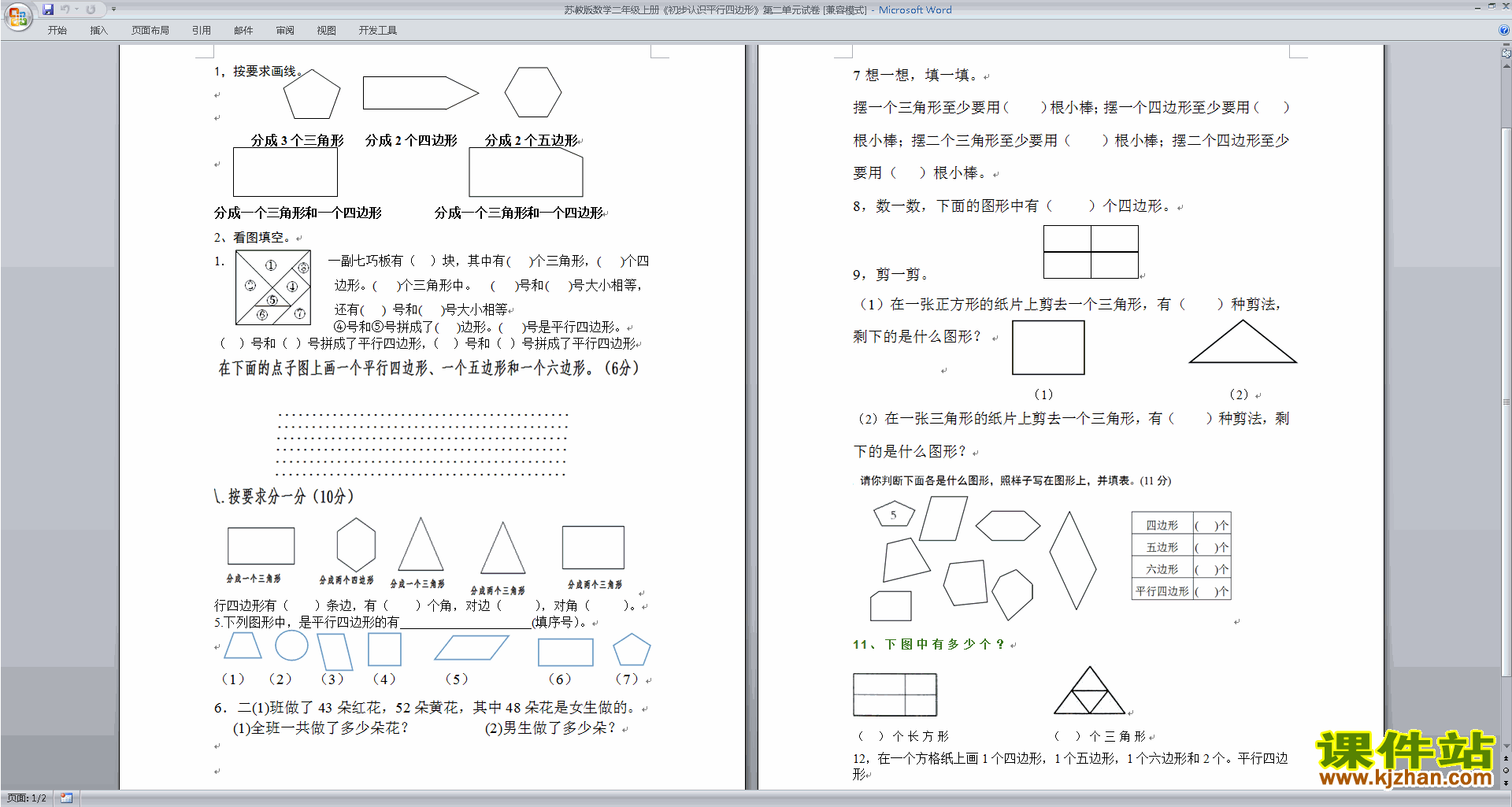Click the text 11、下图中有多少个？
The height and width of the screenshot is (807, 1512).
click(929, 644)
